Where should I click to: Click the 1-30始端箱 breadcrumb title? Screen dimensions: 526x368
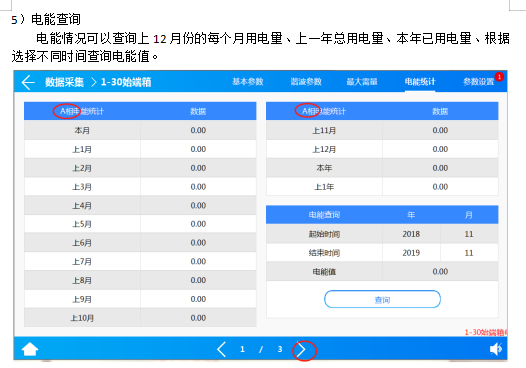[x=126, y=82]
